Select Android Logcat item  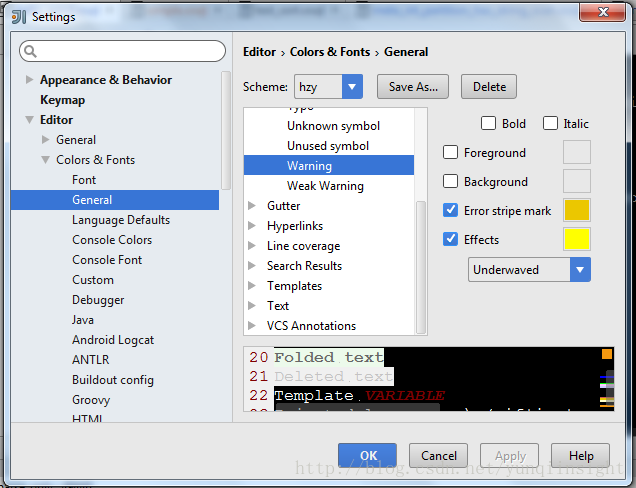[x=113, y=340]
